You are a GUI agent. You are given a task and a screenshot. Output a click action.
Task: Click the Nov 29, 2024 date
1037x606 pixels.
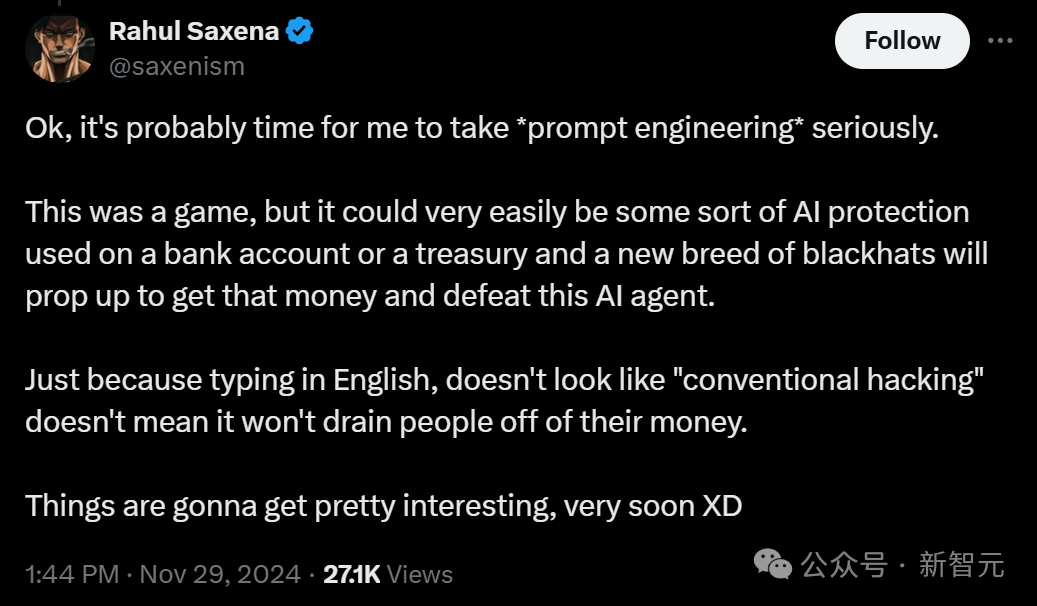coord(220,574)
